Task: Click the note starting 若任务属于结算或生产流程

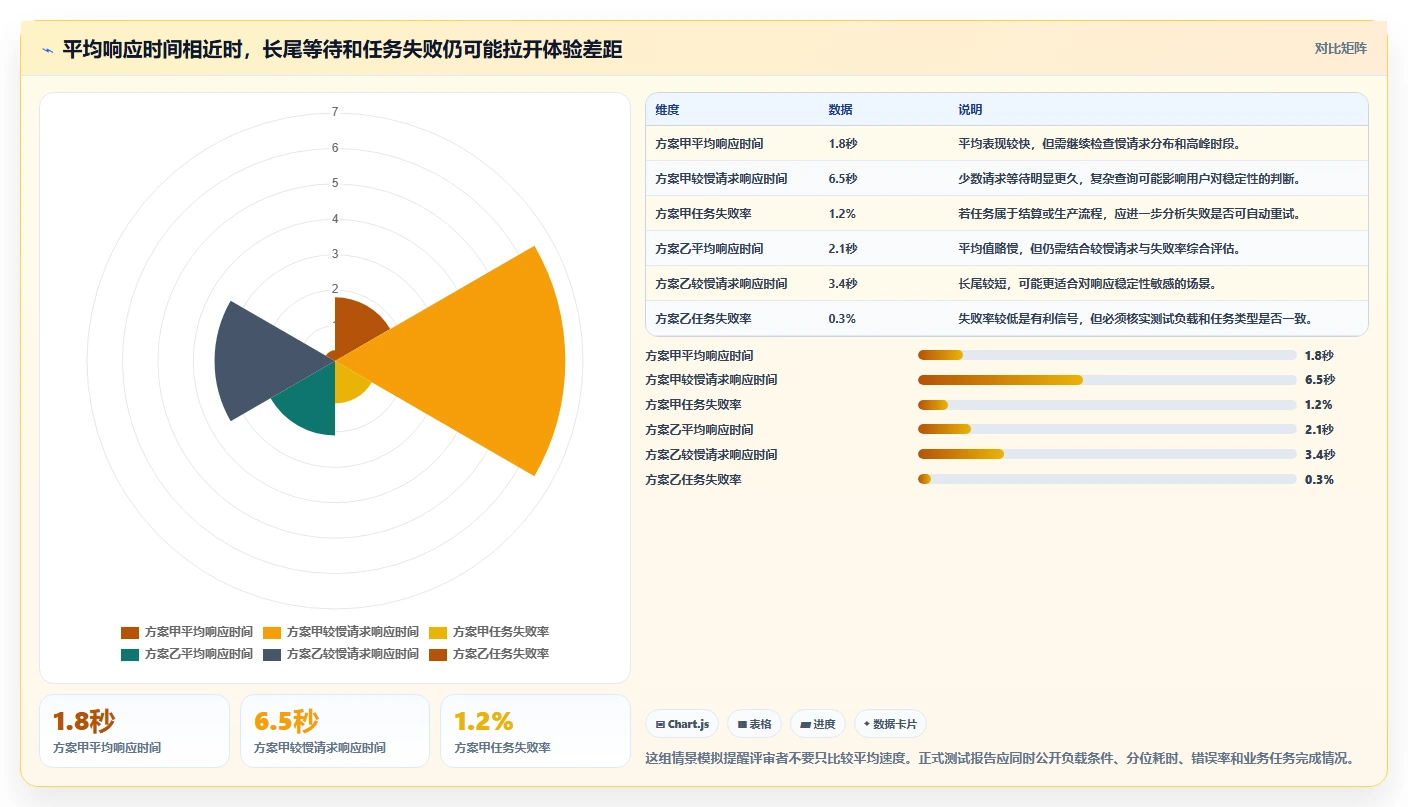Action: pyautogui.click(x=1130, y=214)
